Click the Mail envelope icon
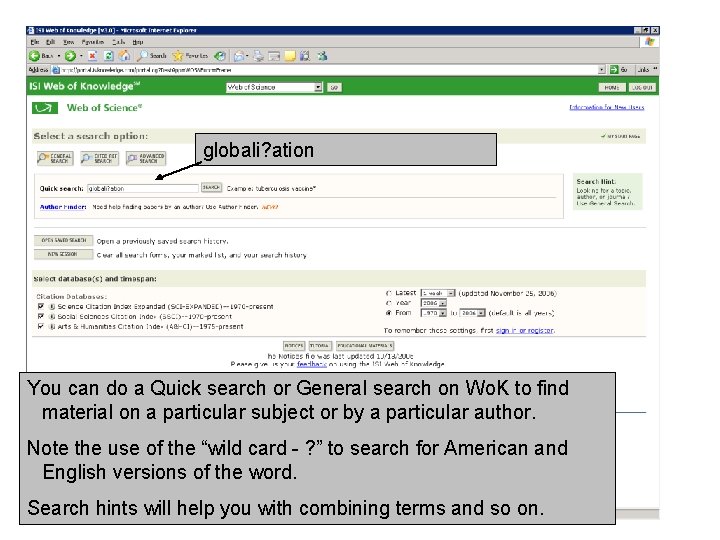 click(x=239, y=56)
